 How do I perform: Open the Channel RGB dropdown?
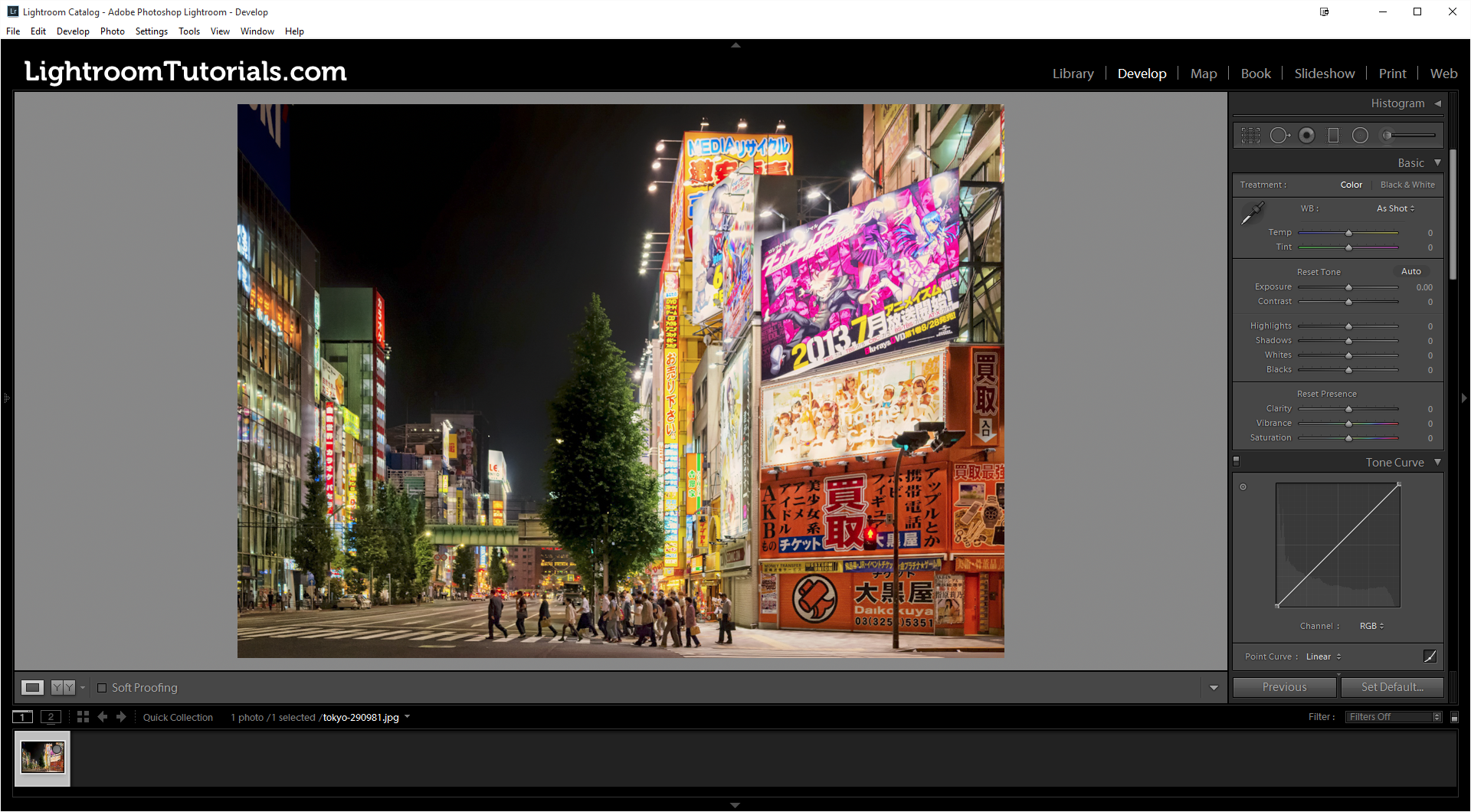pos(1371,626)
